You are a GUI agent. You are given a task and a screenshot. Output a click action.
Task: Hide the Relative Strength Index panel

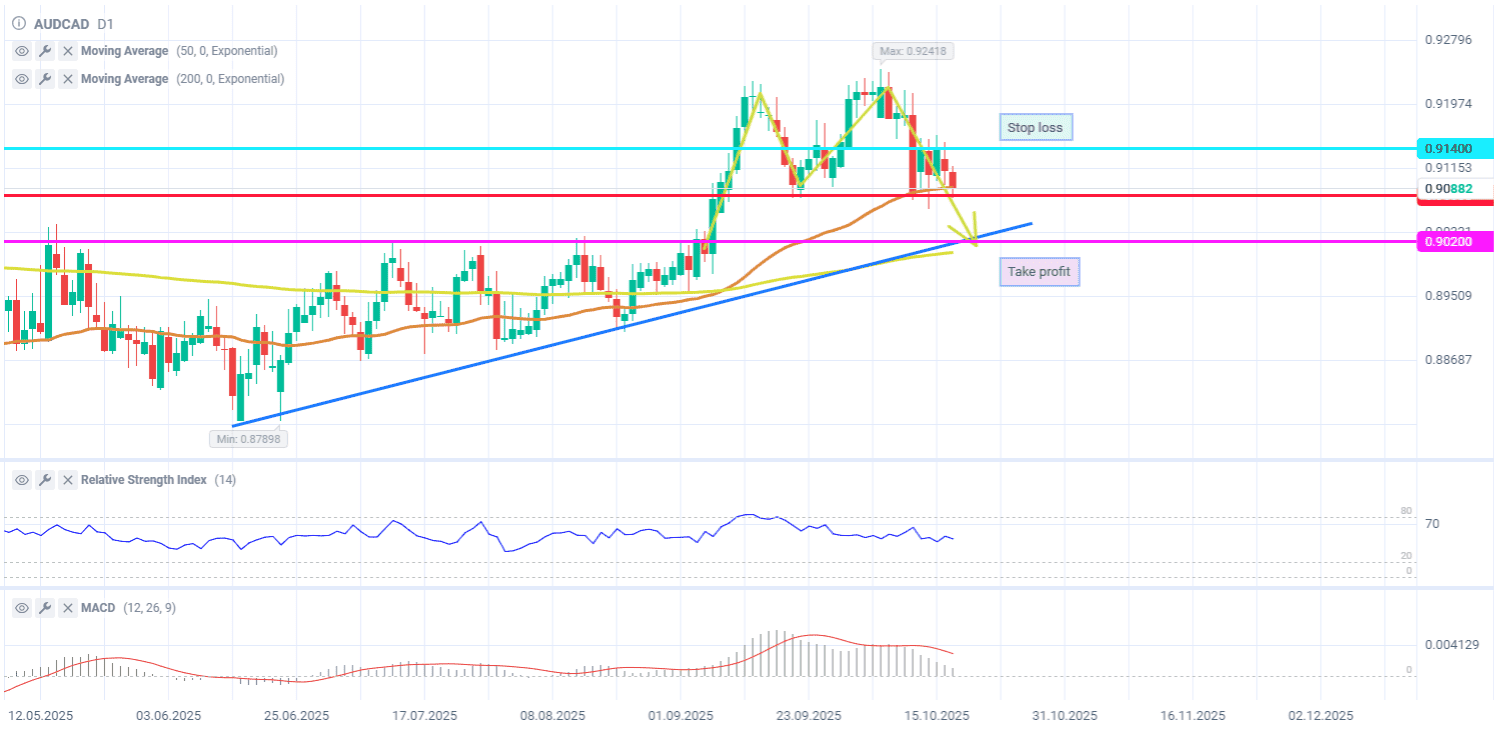(22, 480)
